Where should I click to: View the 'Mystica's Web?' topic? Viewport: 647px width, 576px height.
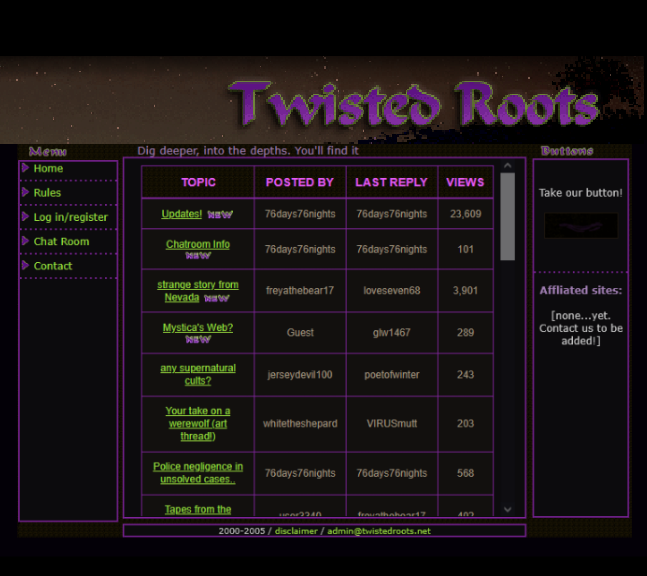[197, 328]
